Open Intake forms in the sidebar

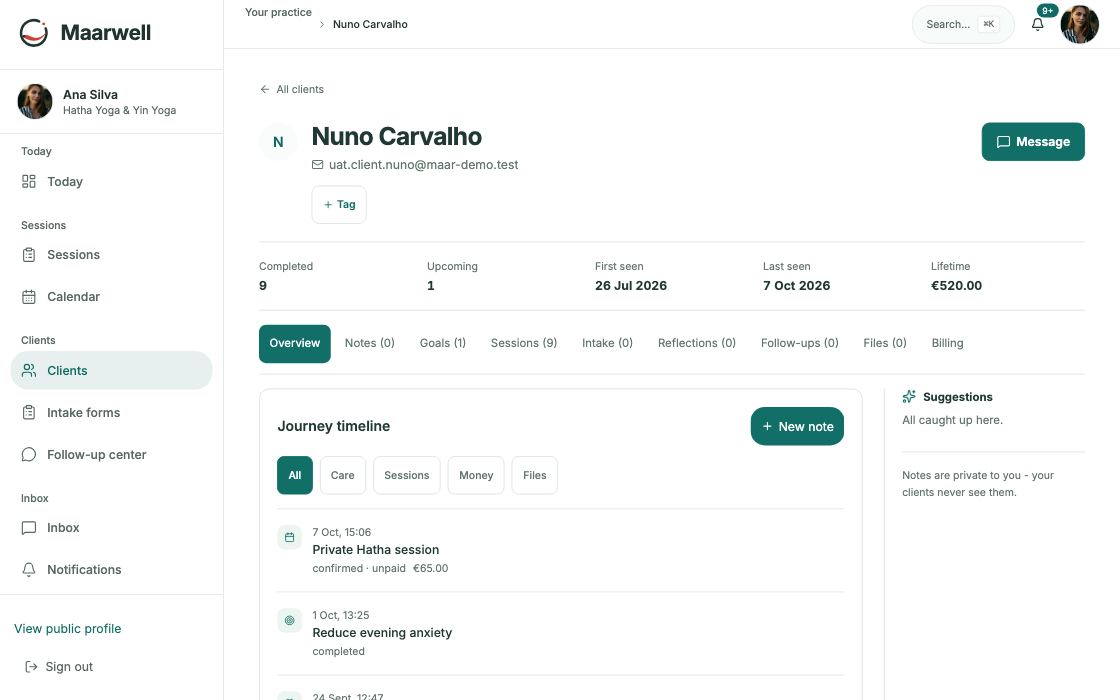(111, 412)
